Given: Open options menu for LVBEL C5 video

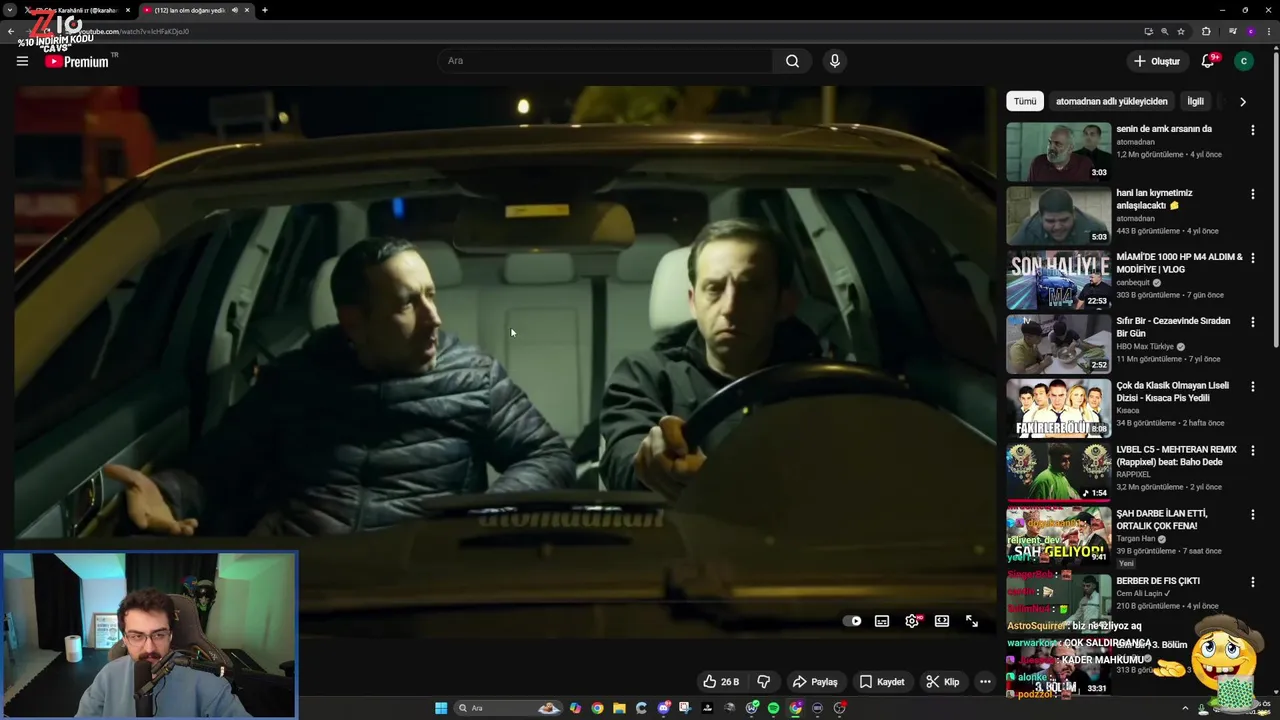Looking at the screenshot, I should tap(1252, 450).
